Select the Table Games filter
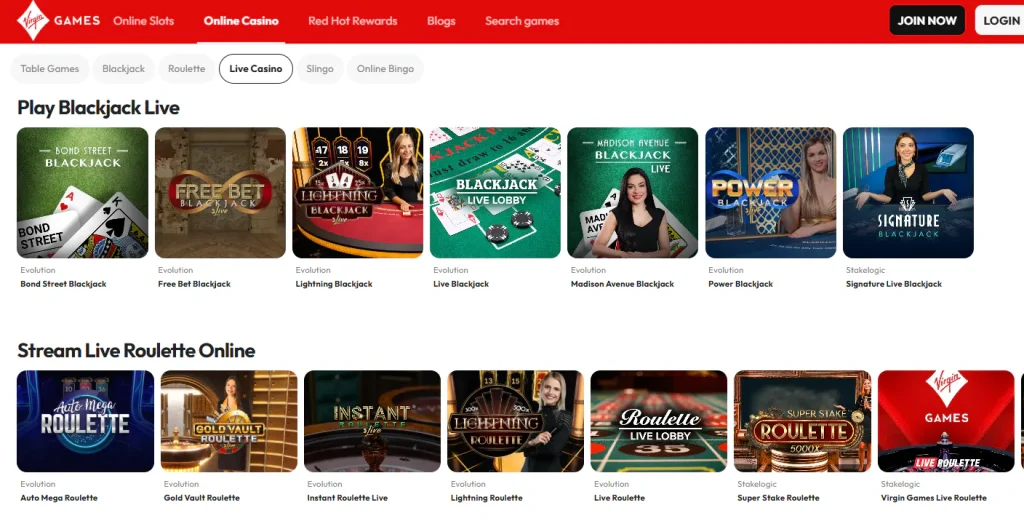This screenshot has width=1024, height=521. 50,69
